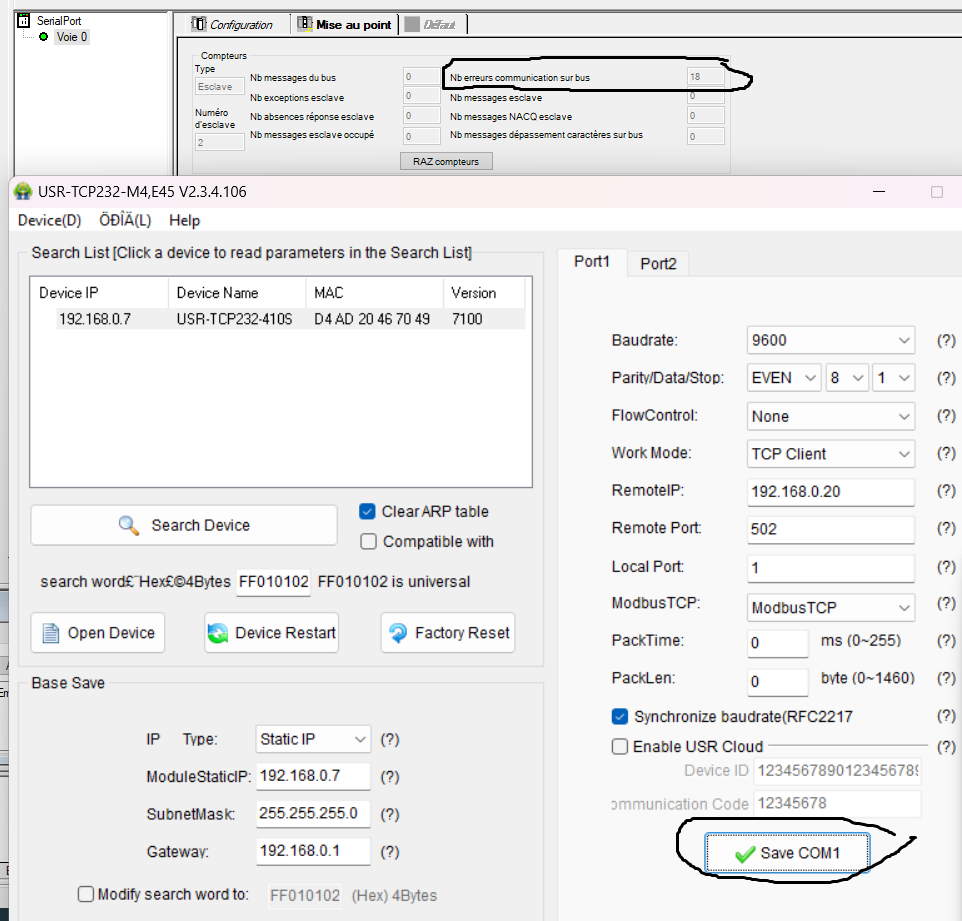Click the refresh icon on Device Restart
Viewport: 962px width, 921px height.
click(x=218, y=633)
